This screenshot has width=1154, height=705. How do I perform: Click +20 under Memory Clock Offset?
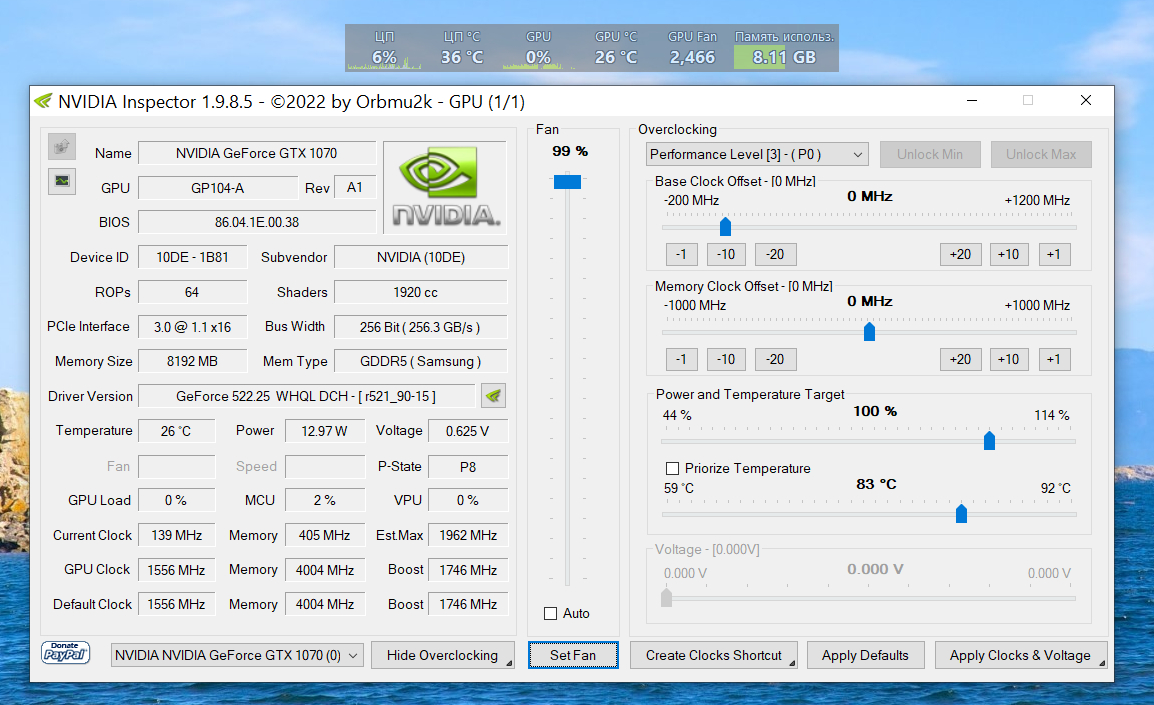coord(960,360)
